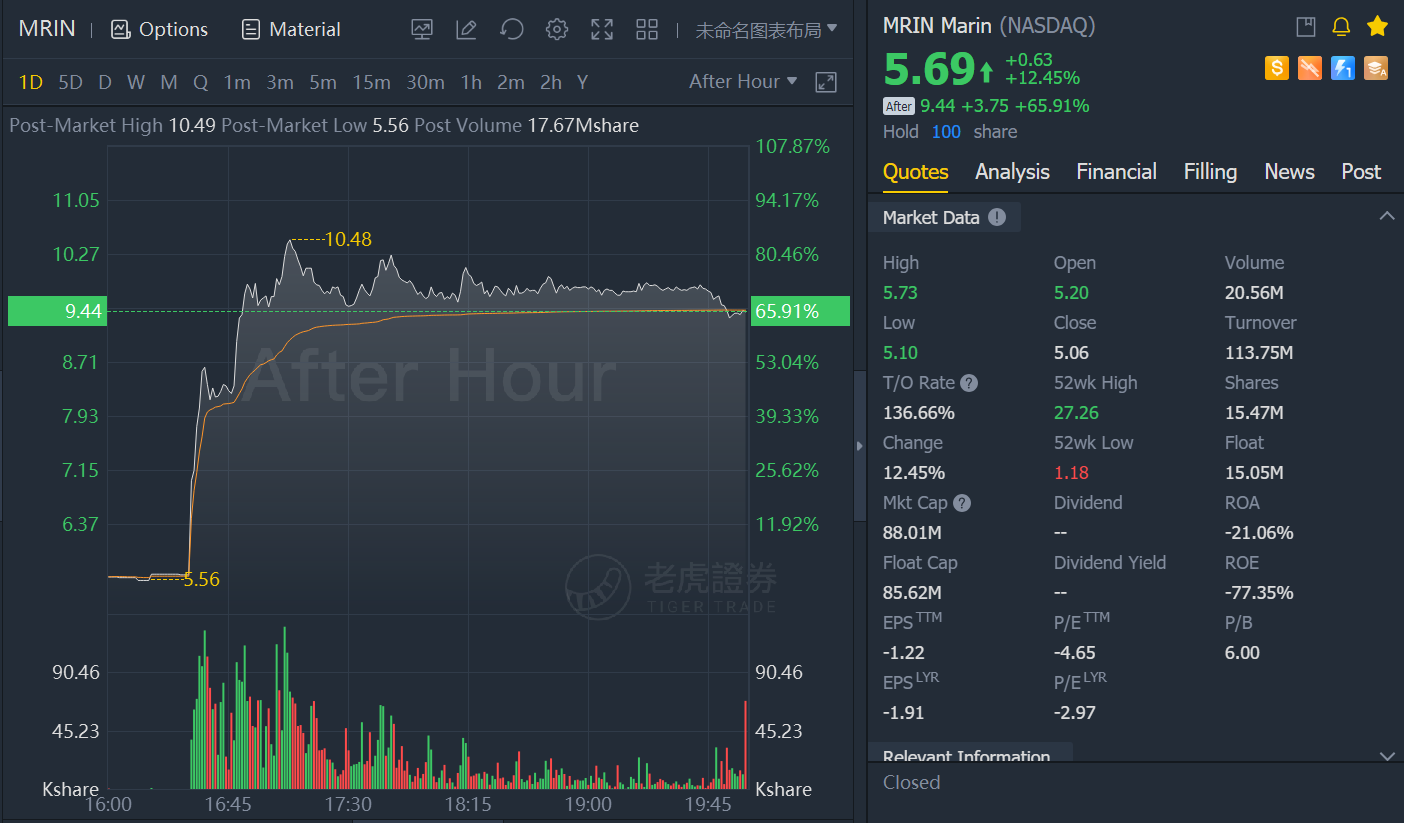1404x823 pixels.
Task: Open the Options chain button
Action: (159, 29)
